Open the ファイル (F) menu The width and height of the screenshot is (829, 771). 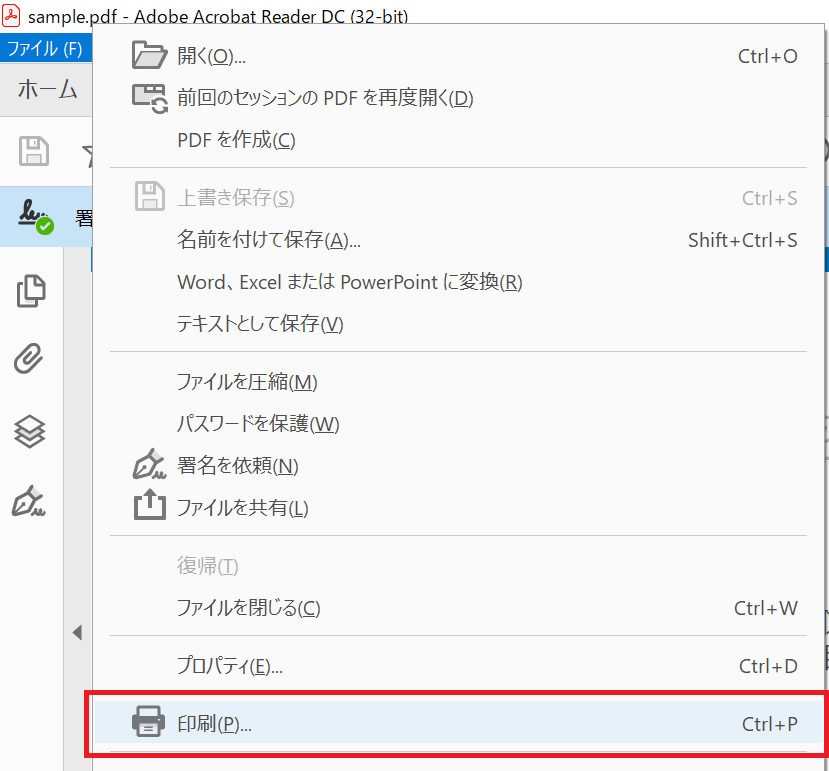45,48
